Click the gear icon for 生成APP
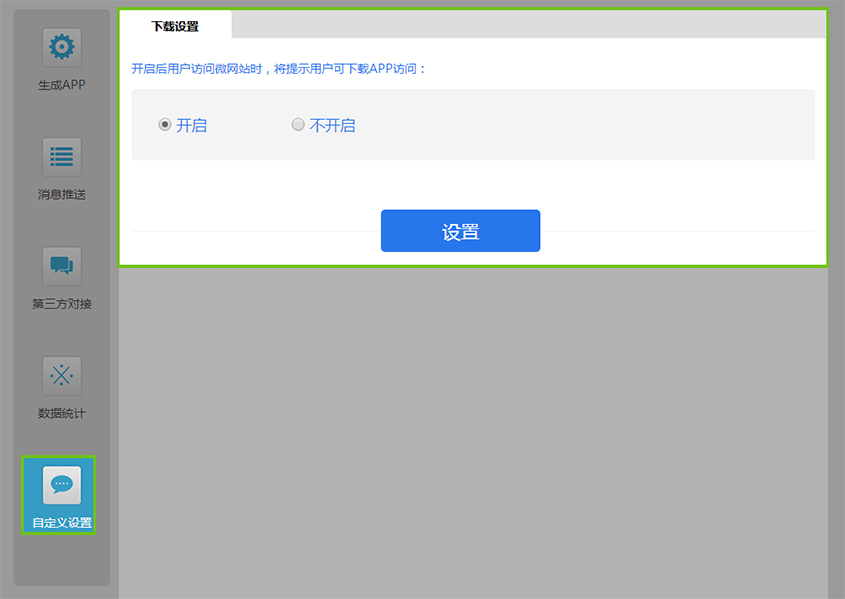 pyautogui.click(x=62, y=47)
